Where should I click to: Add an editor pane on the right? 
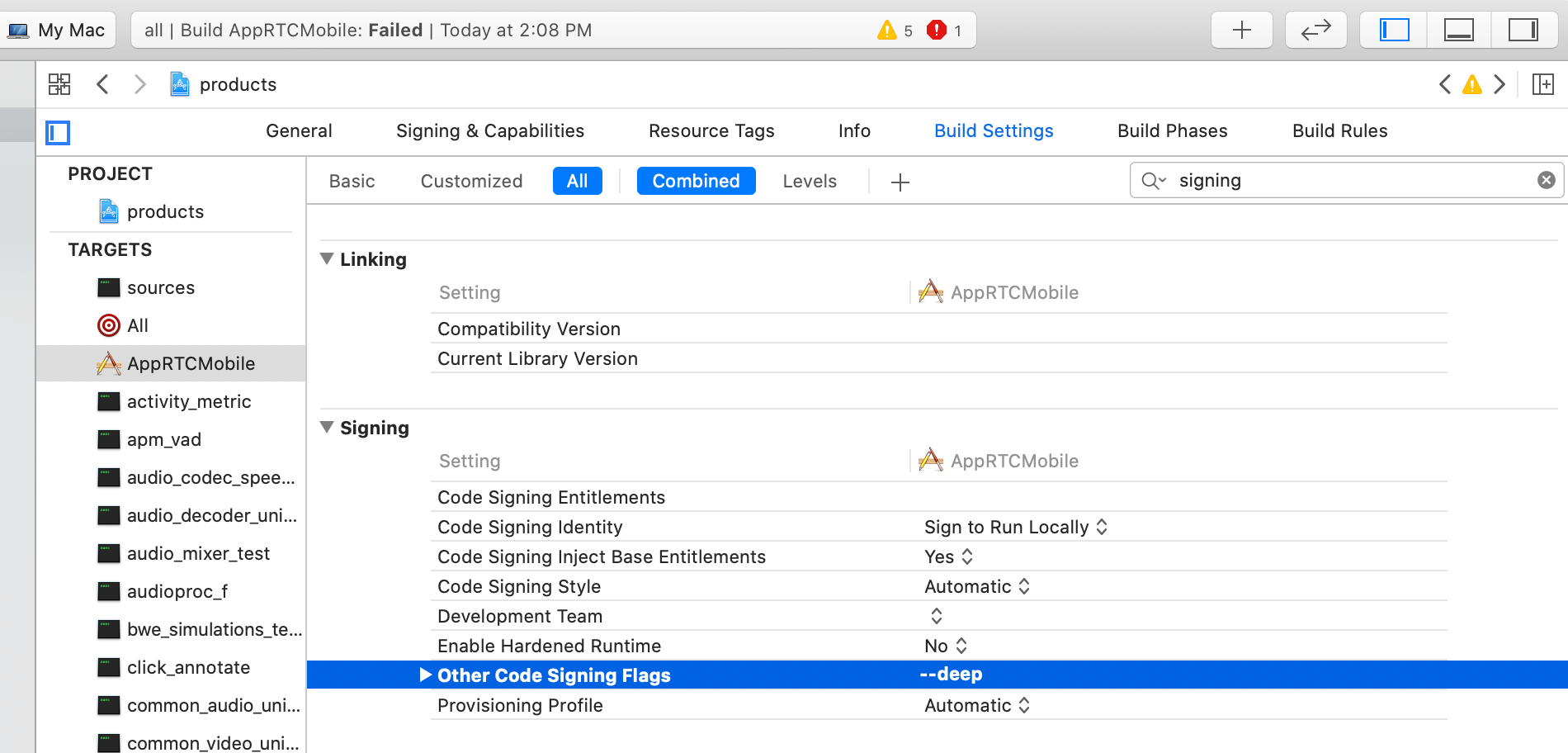click(x=1542, y=84)
